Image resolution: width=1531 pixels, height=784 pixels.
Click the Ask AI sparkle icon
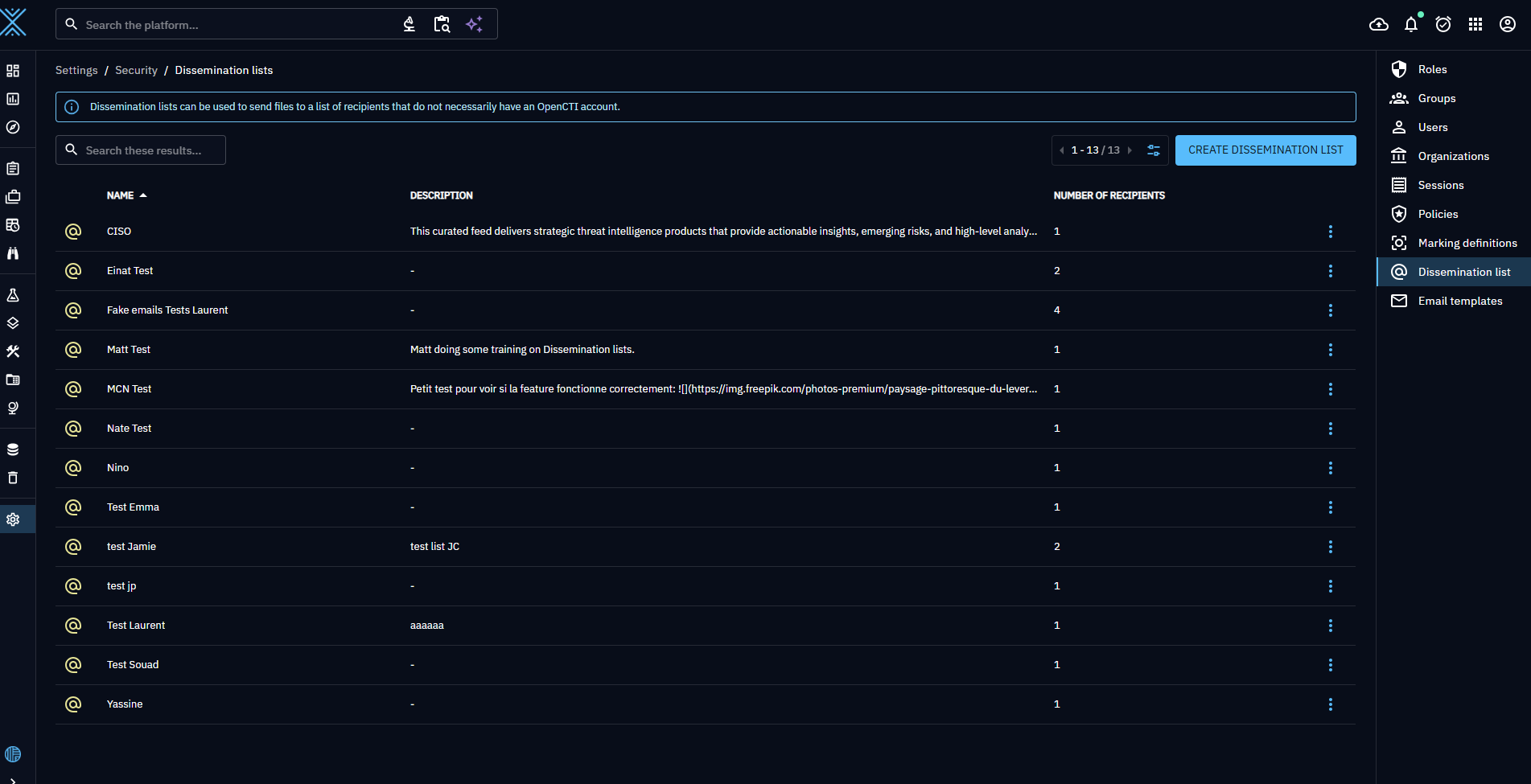click(474, 24)
